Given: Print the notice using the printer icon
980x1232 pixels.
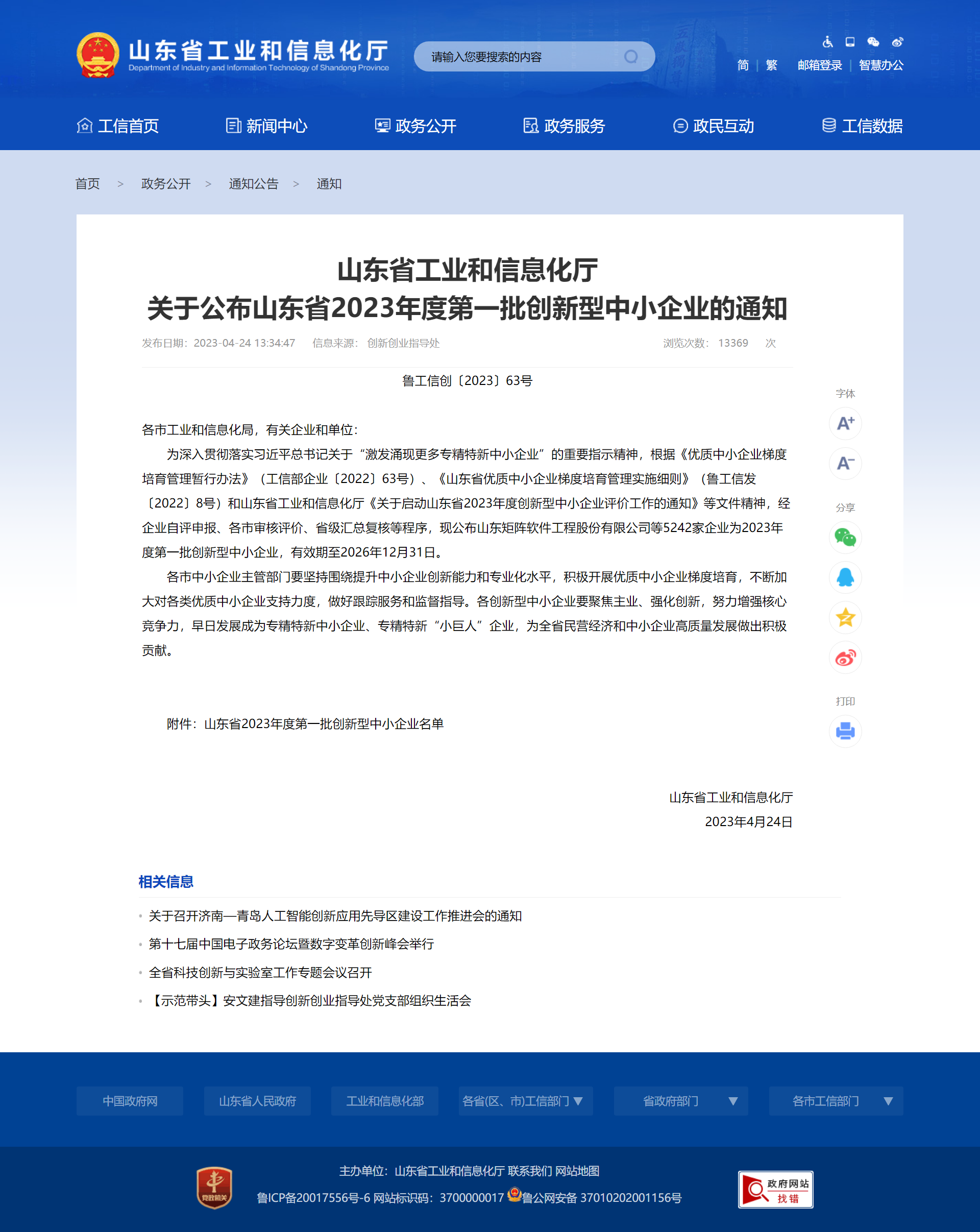Looking at the screenshot, I should coord(845,731).
